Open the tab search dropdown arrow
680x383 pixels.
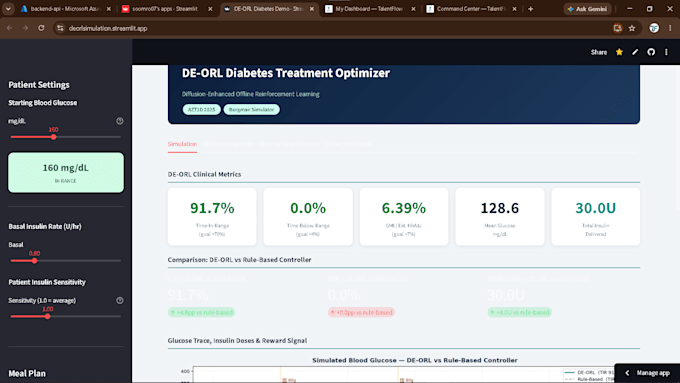coord(8,9)
